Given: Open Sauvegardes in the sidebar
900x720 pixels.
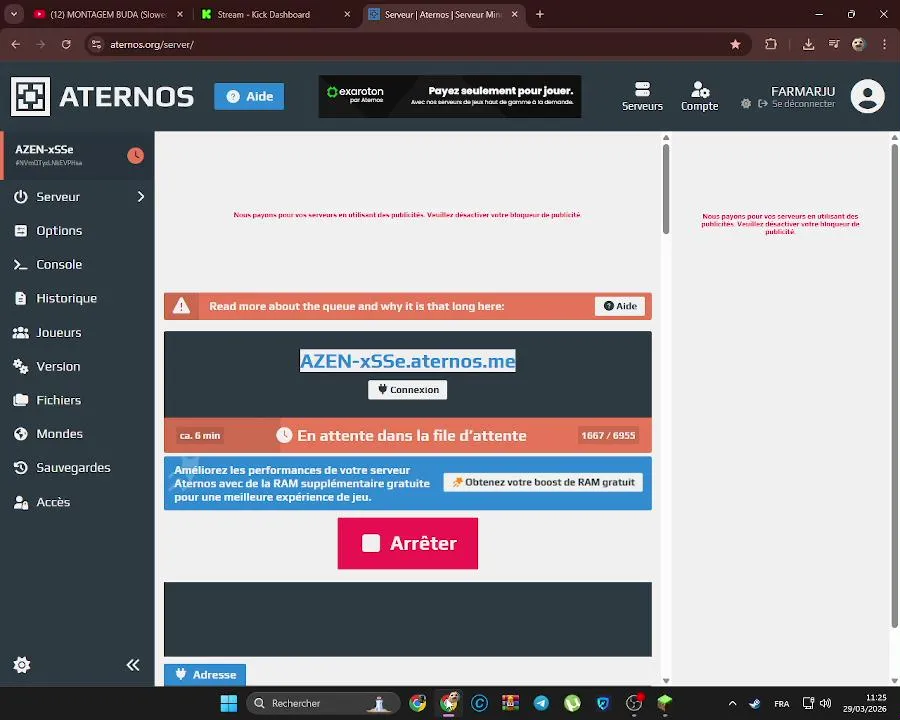Looking at the screenshot, I should (73, 468).
